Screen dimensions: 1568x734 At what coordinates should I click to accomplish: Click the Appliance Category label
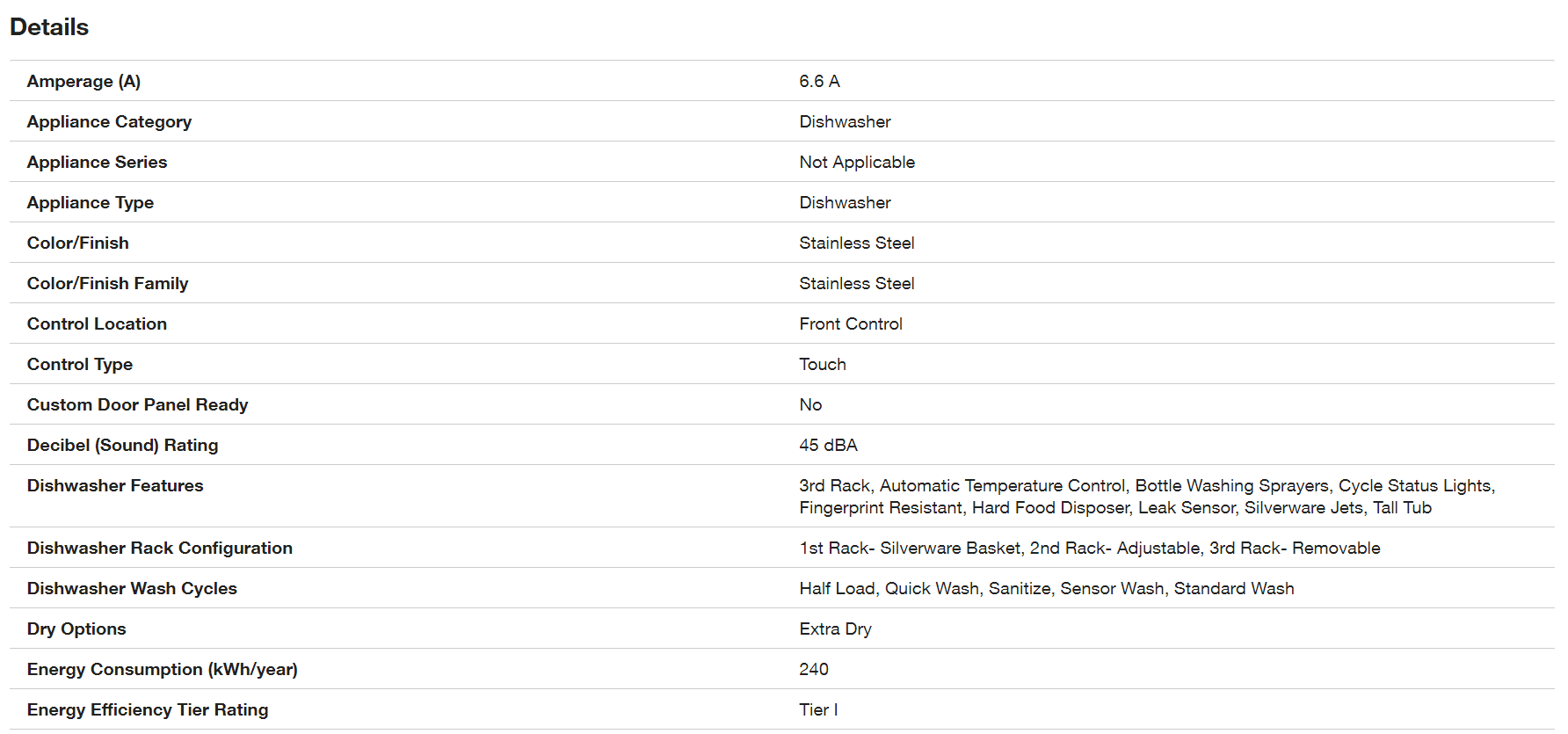point(109,122)
